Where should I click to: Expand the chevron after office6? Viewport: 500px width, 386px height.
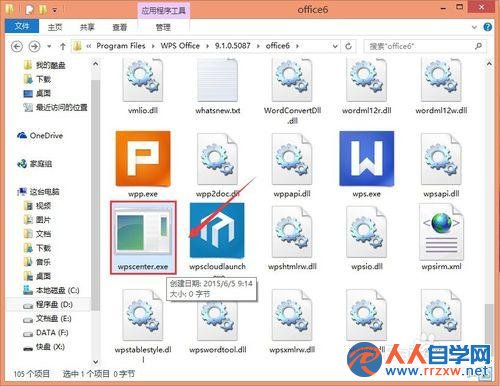pyautogui.click(x=297, y=46)
